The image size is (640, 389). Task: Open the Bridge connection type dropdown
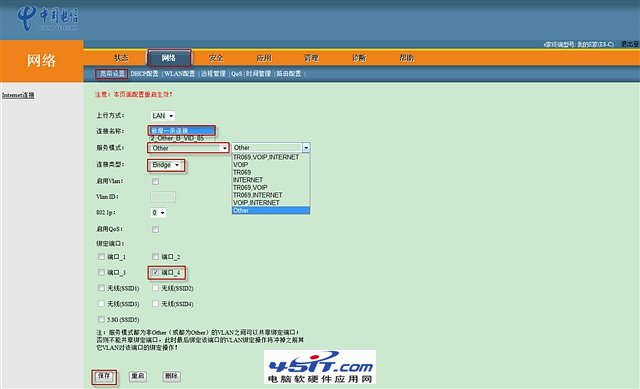tap(166, 165)
